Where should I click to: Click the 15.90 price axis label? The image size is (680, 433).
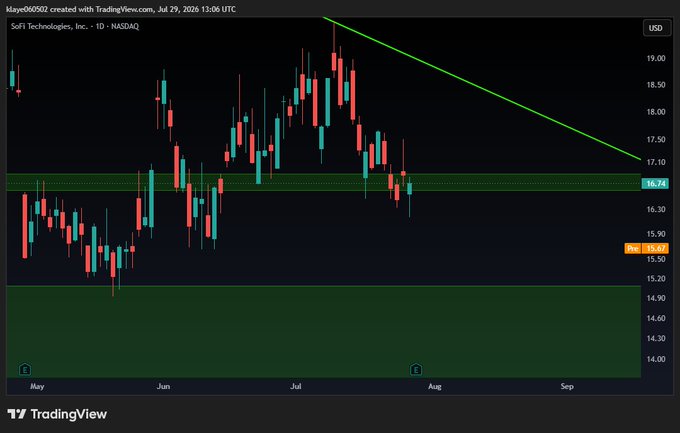pyautogui.click(x=656, y=234)
